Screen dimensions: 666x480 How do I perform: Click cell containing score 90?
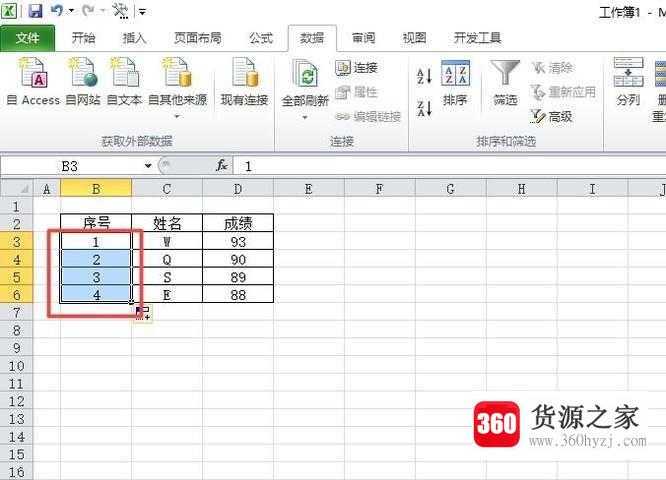pos(238,260)
